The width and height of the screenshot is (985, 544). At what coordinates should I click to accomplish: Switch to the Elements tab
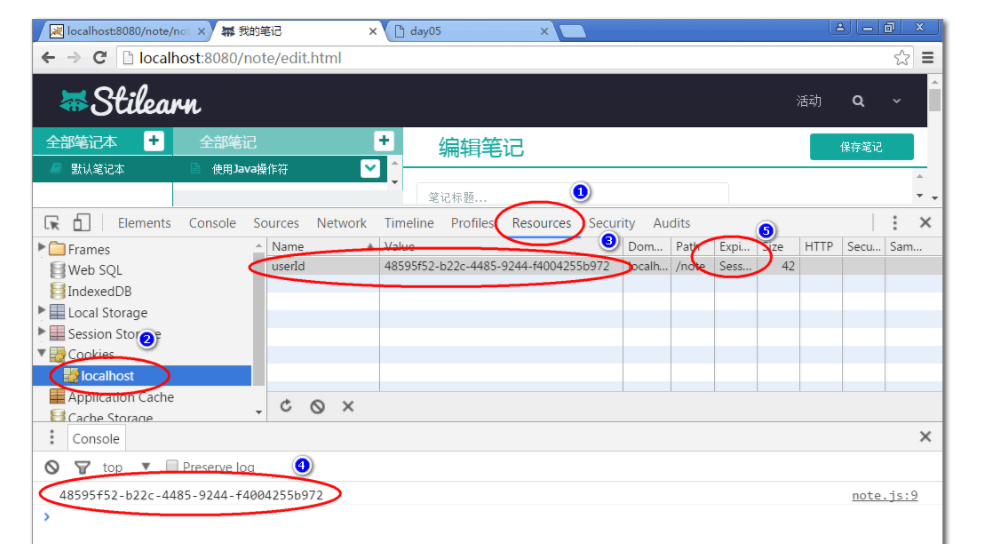point(144,223)
